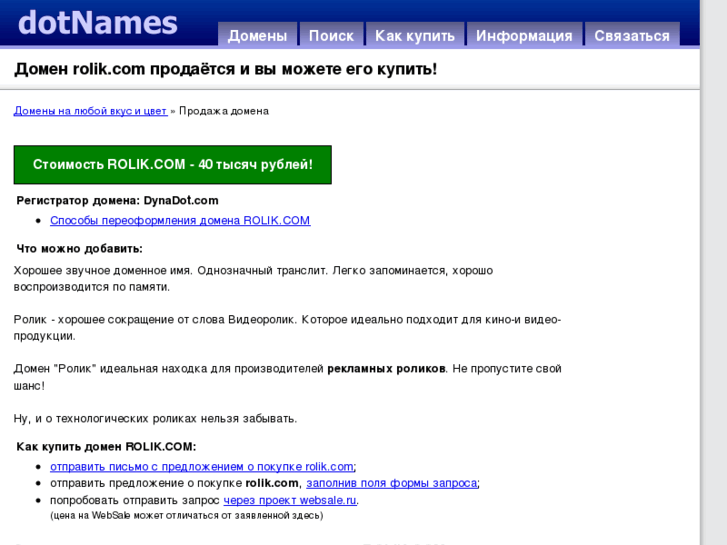Click the 'Регистратор домена: DynaDot.com' text

(x=117, y=200)
